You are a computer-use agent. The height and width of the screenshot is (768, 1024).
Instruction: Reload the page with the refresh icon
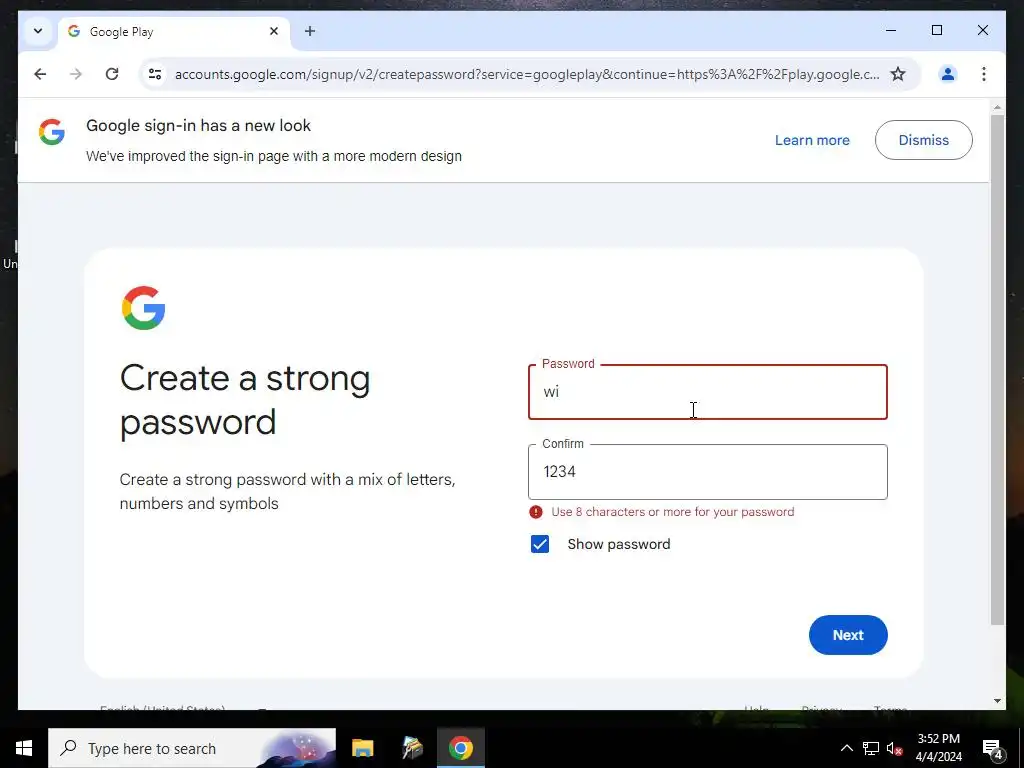pos(112,74)
